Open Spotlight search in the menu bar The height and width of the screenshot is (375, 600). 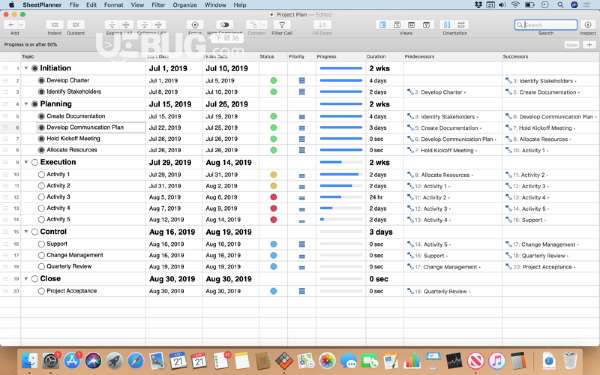pyautogui.click(x=560, y=5)
